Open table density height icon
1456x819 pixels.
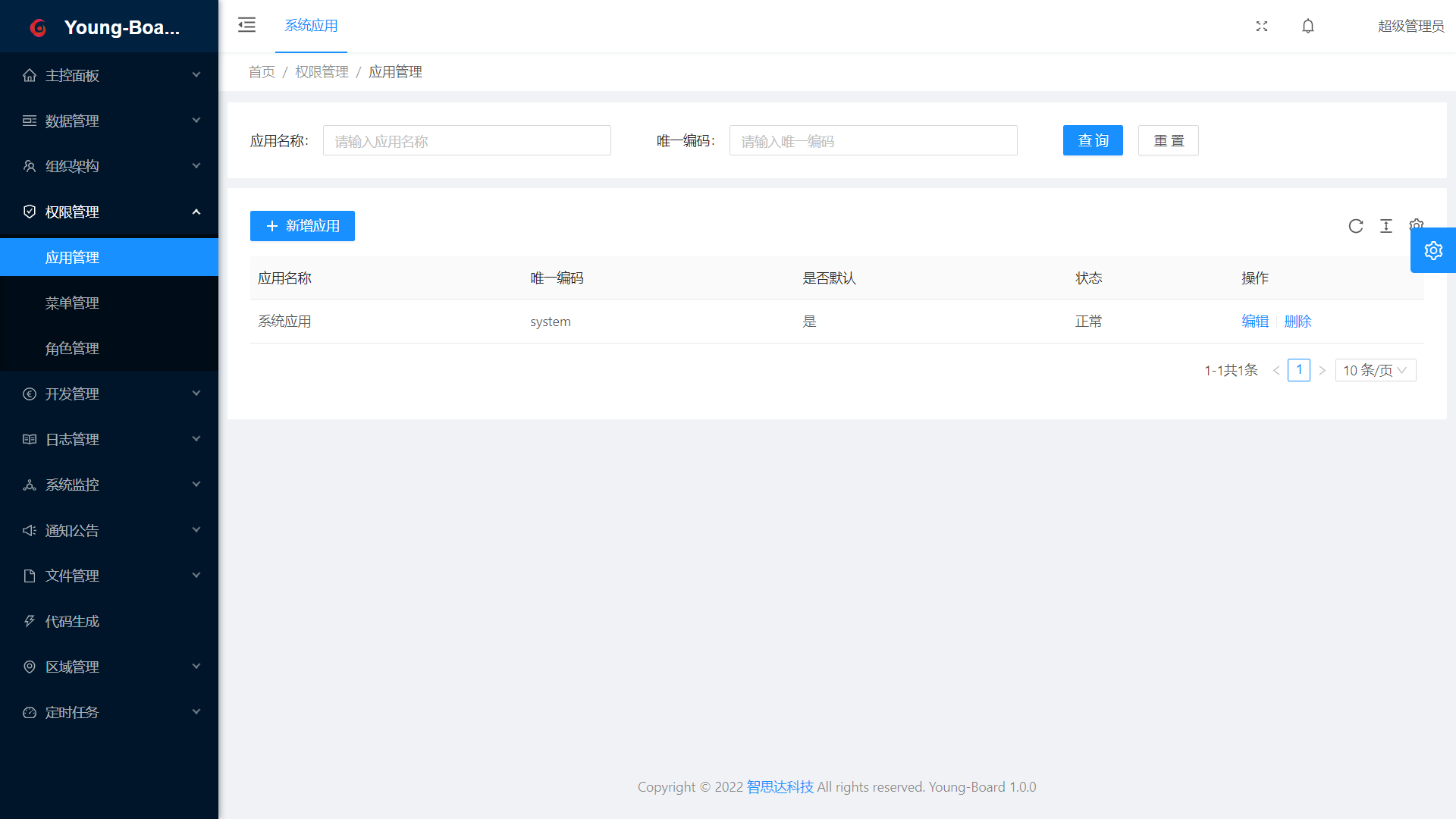click(x=1386, y=226)
